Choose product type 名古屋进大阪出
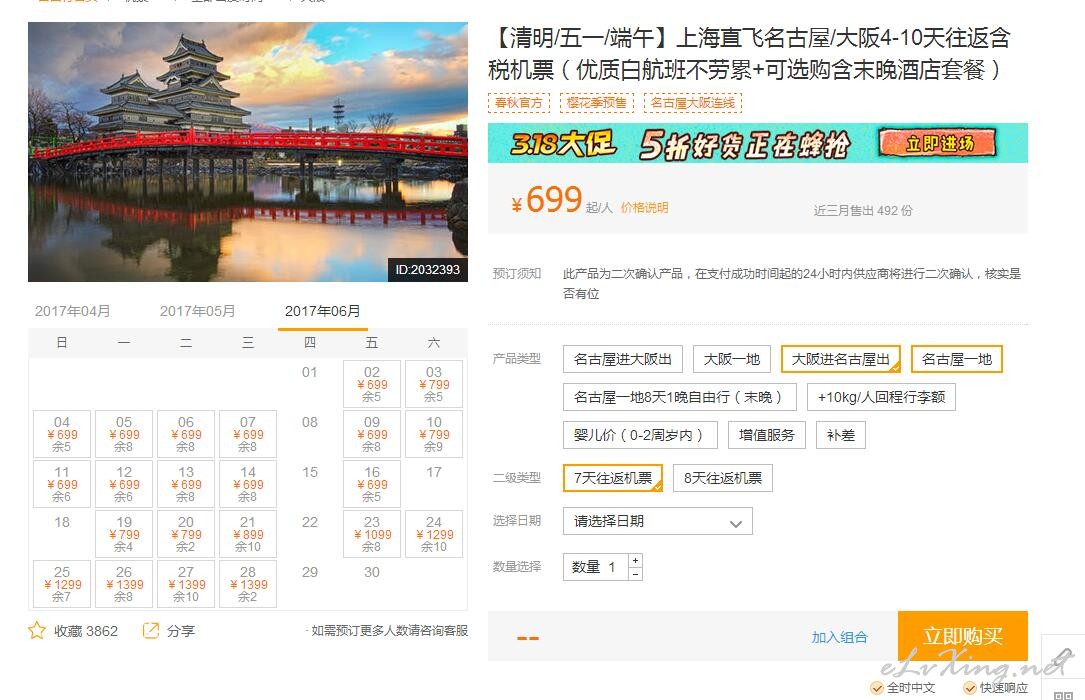 click(x=623, y=359)
